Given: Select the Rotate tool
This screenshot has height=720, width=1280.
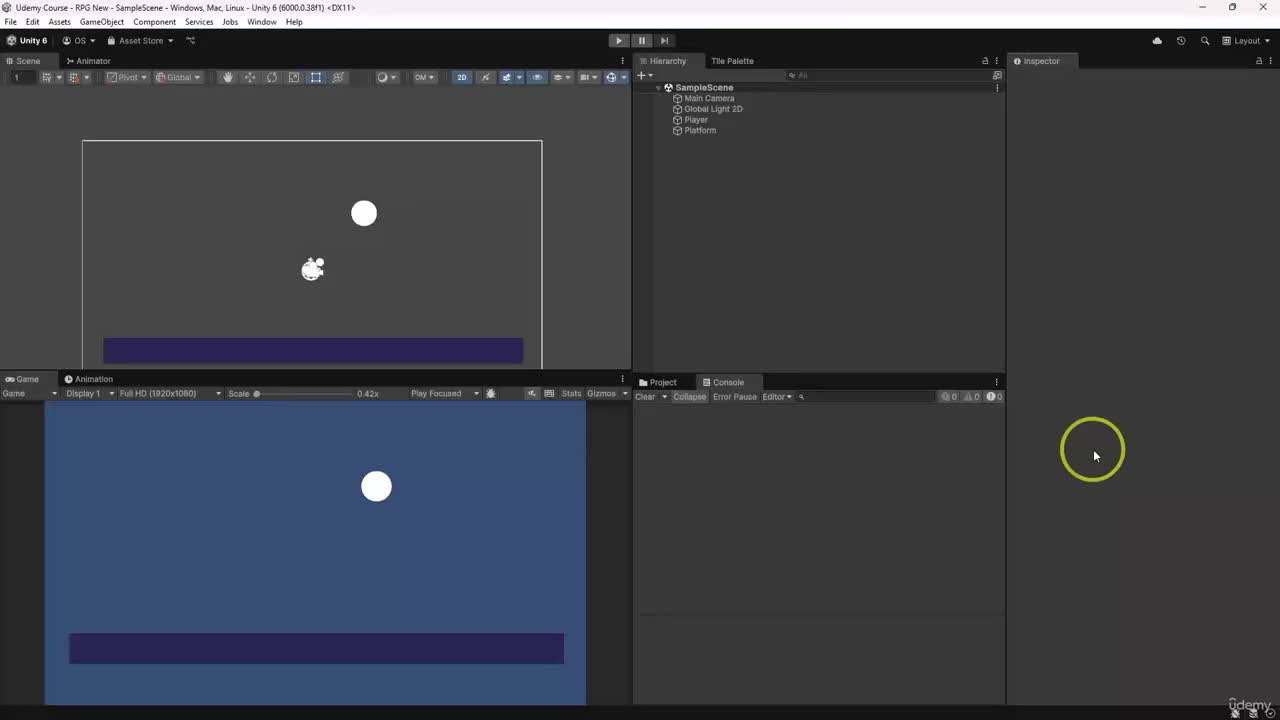Looking at the screenshot, I should [x=271, y=77].
